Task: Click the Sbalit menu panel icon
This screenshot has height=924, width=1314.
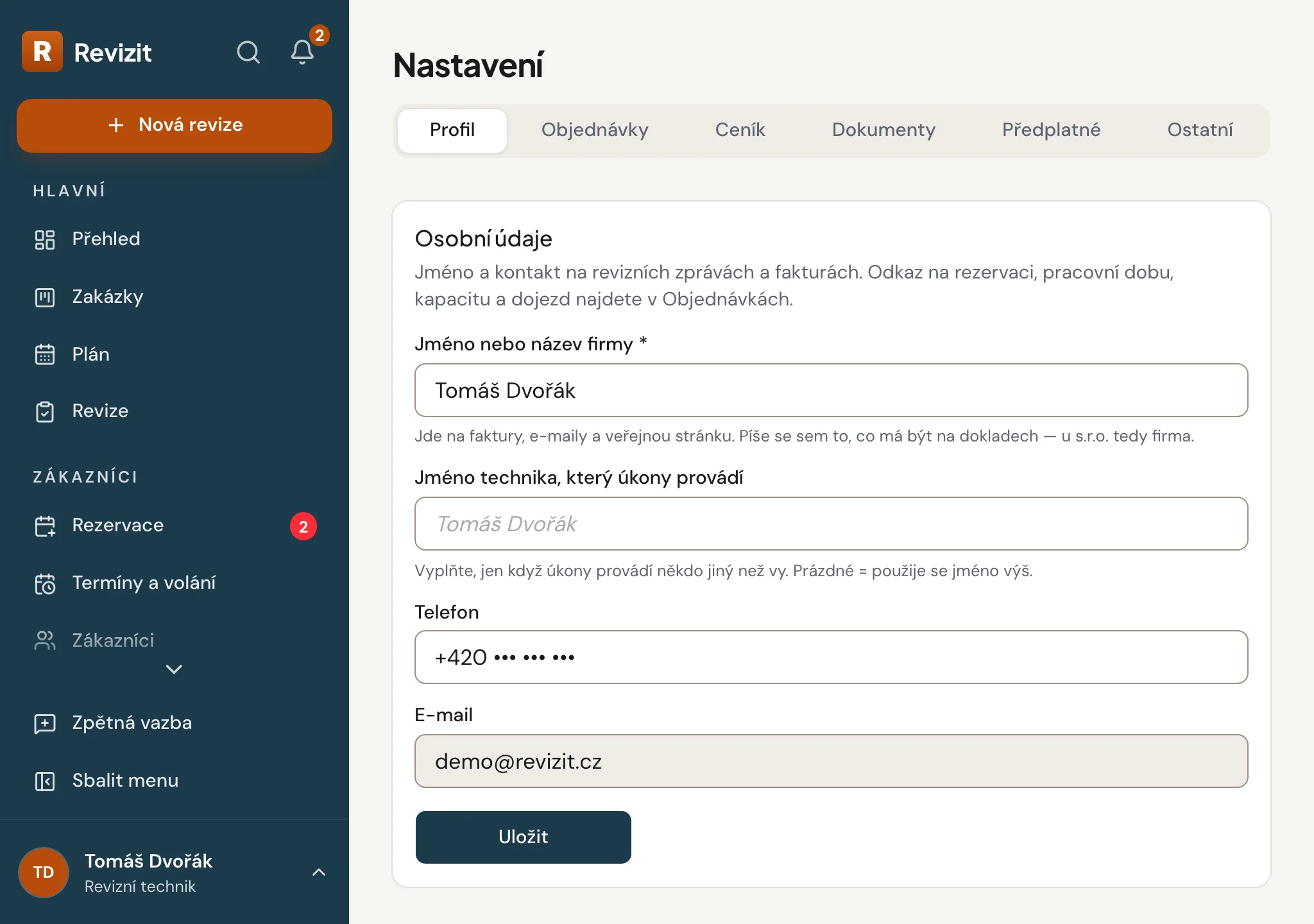Action: coord(45,781)
